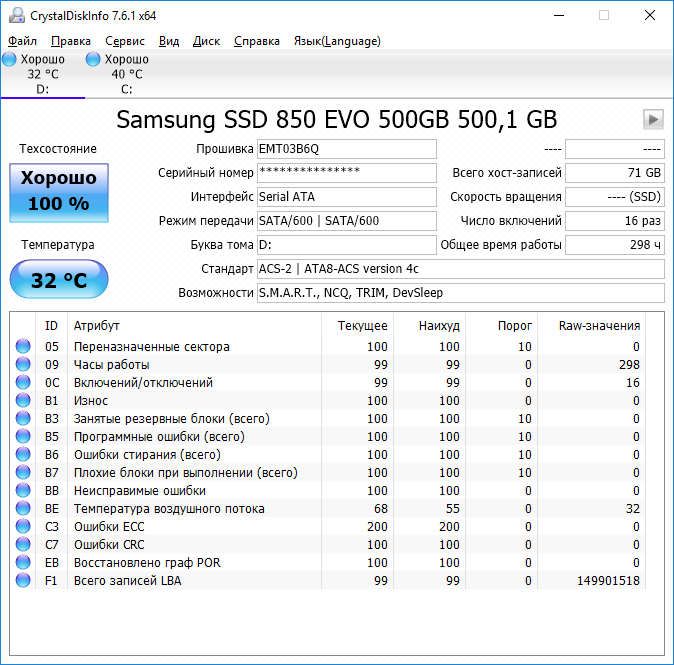Click status icon of Износ row

tap(23, 400)
